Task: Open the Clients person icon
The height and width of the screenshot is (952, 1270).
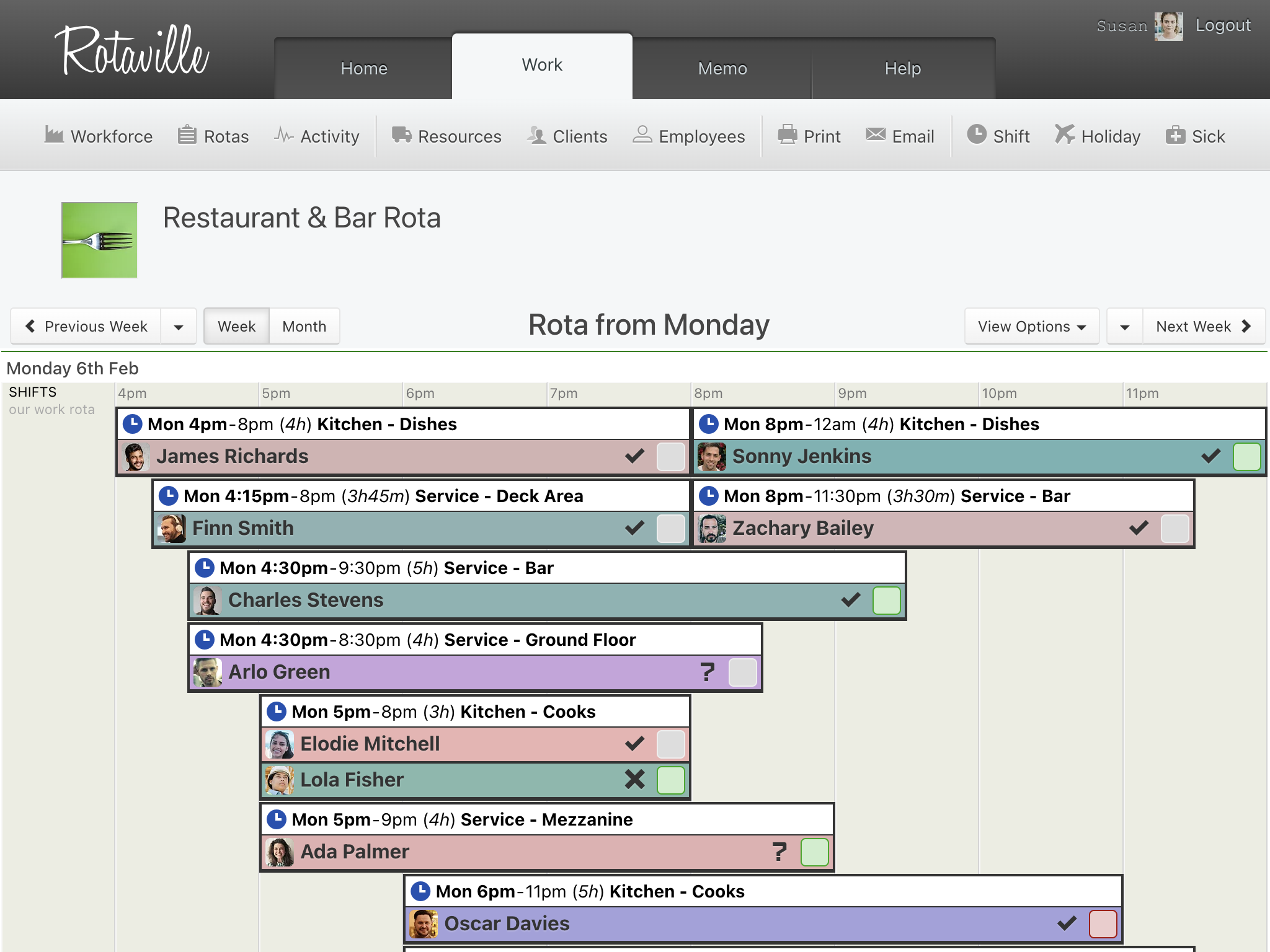Action: click(536, 134)
